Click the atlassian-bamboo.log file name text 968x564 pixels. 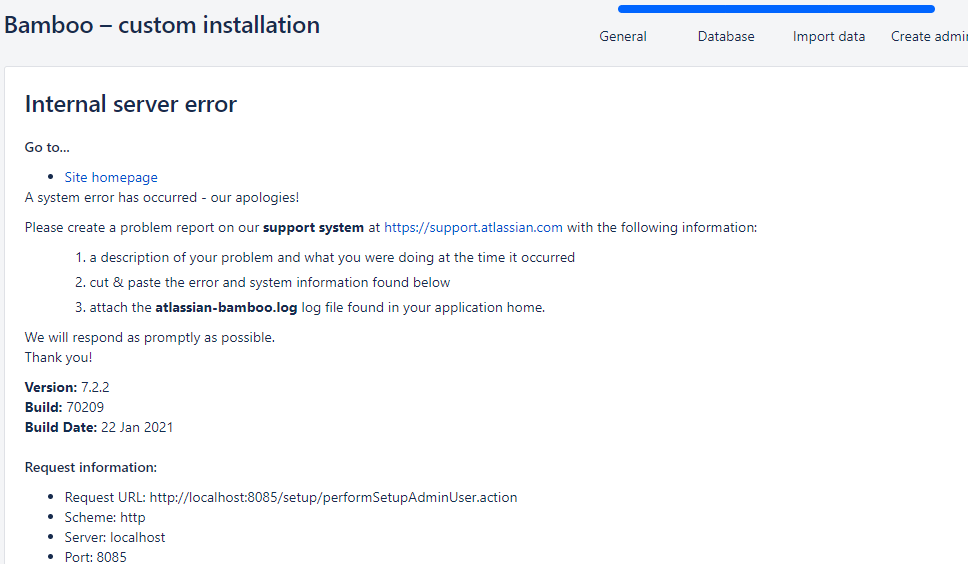point(226,307)
